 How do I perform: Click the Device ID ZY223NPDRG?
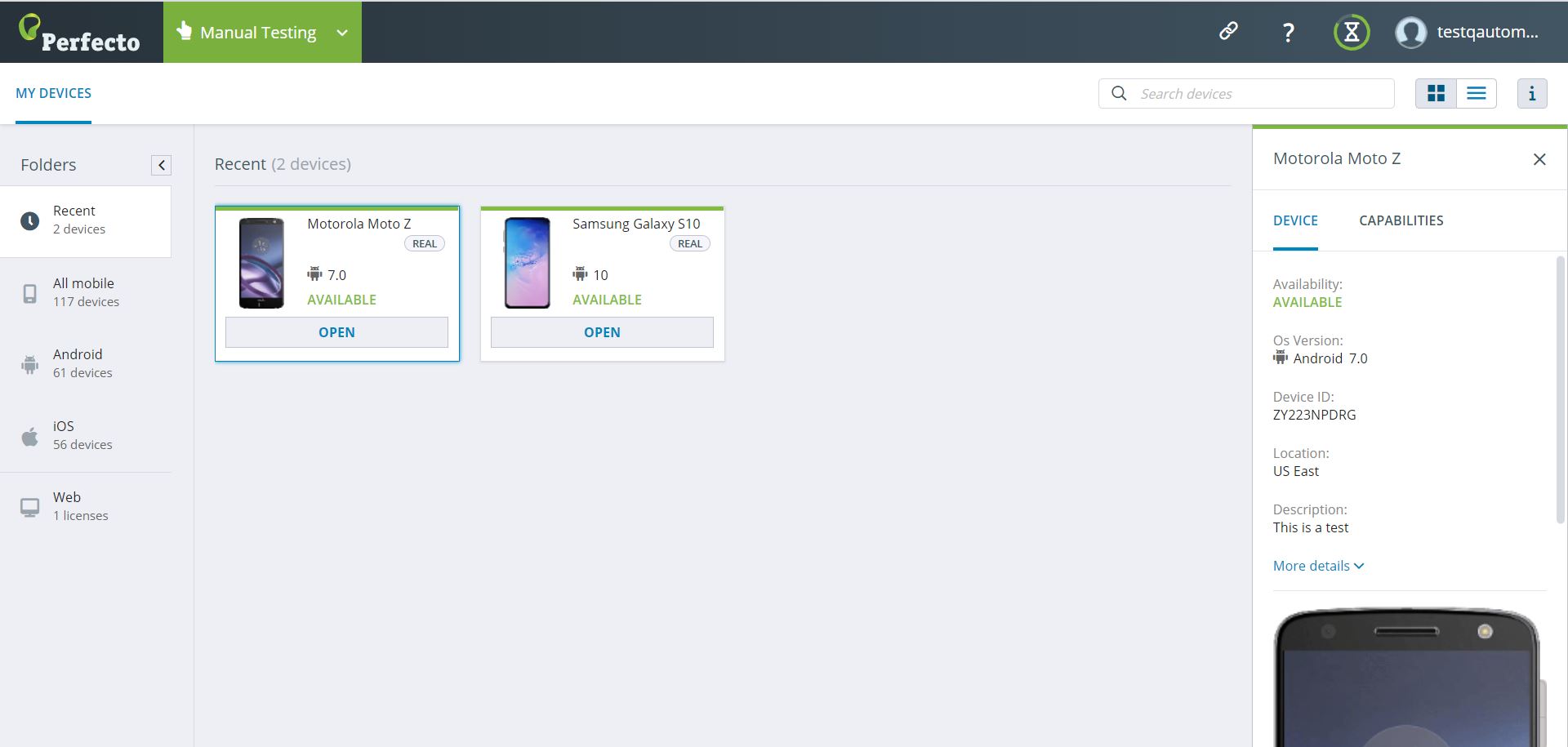1314,415
